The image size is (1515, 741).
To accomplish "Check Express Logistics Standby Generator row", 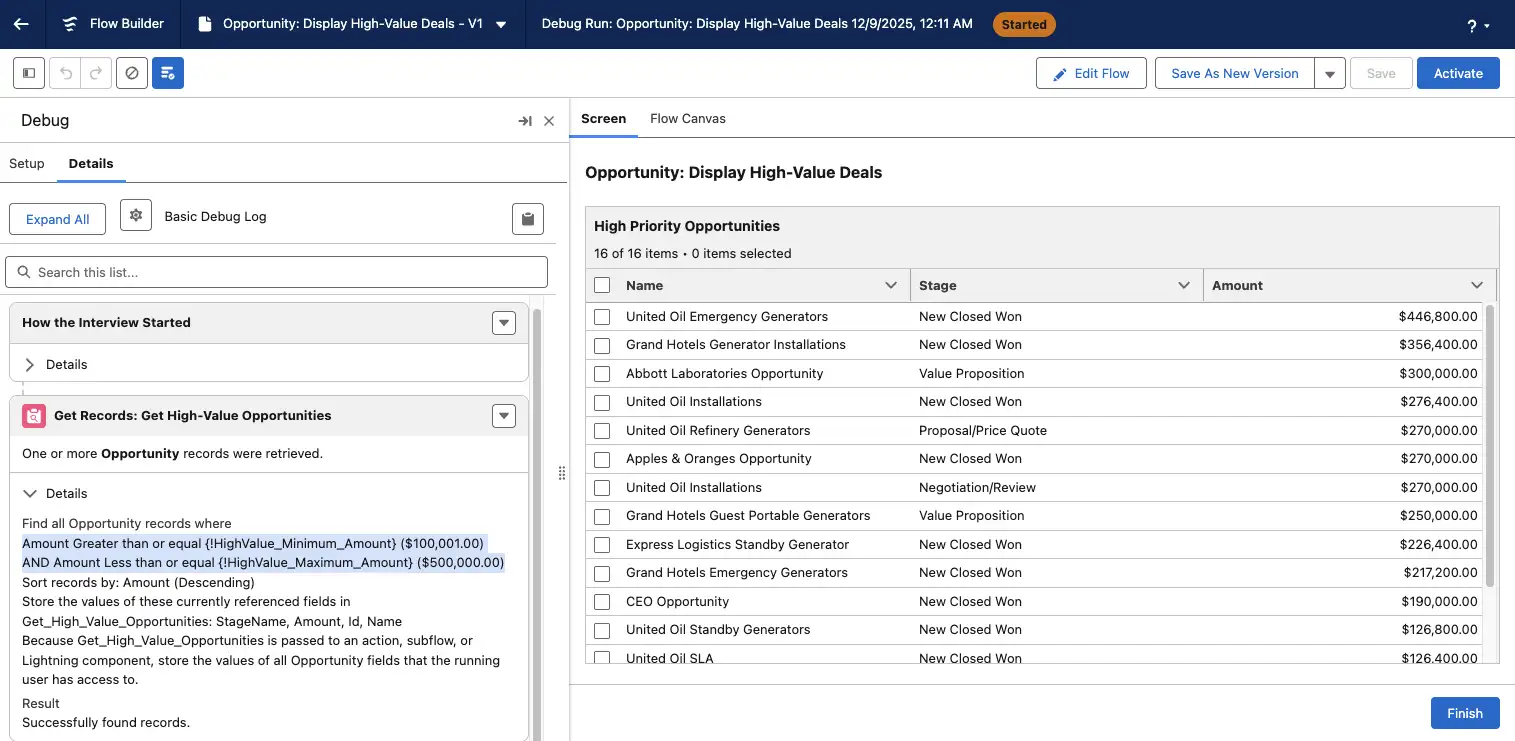I will pos(602,545).
